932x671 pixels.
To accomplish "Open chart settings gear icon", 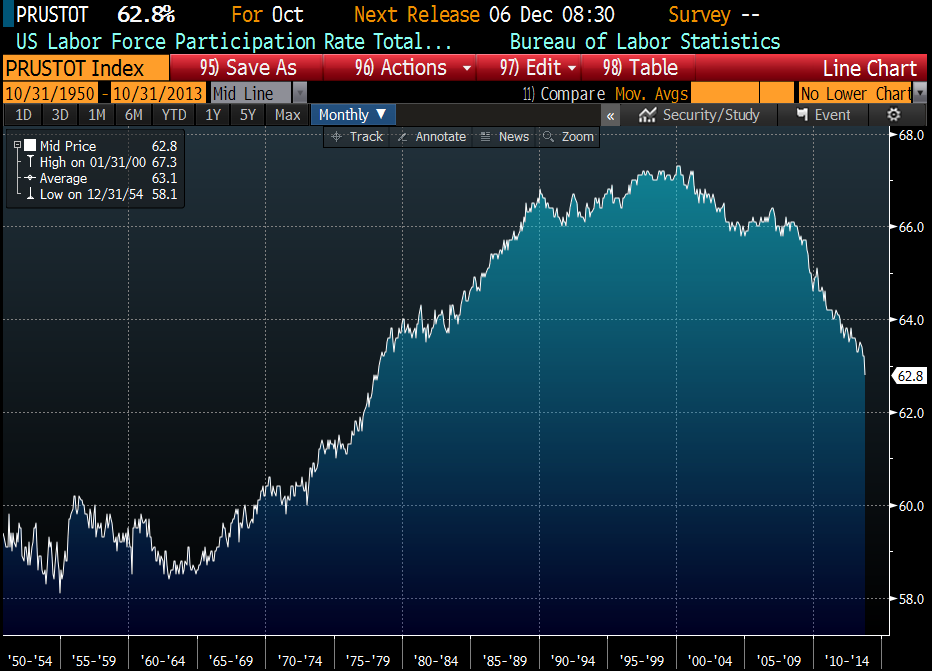I will pos(894,115).
